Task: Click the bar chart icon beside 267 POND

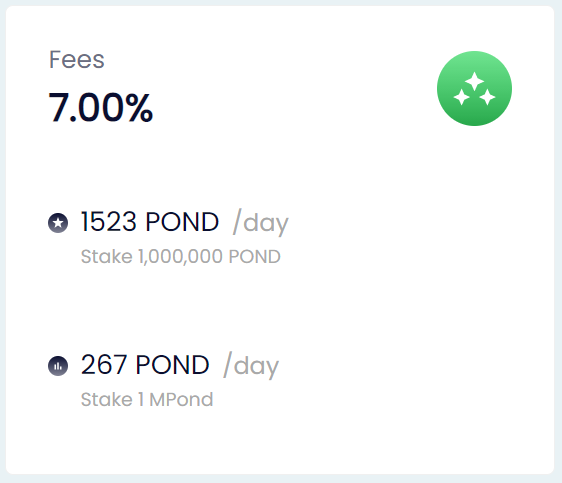Action: [58, 366]
